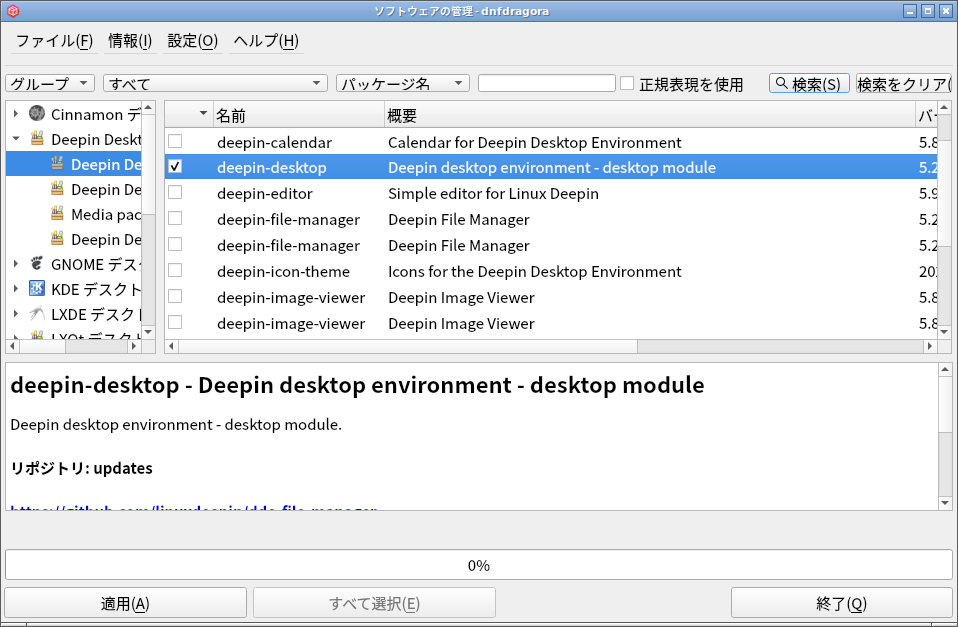The image size is (958, 627).
Task: Click the description pane scroll down arrow
Action: point(945,503)
